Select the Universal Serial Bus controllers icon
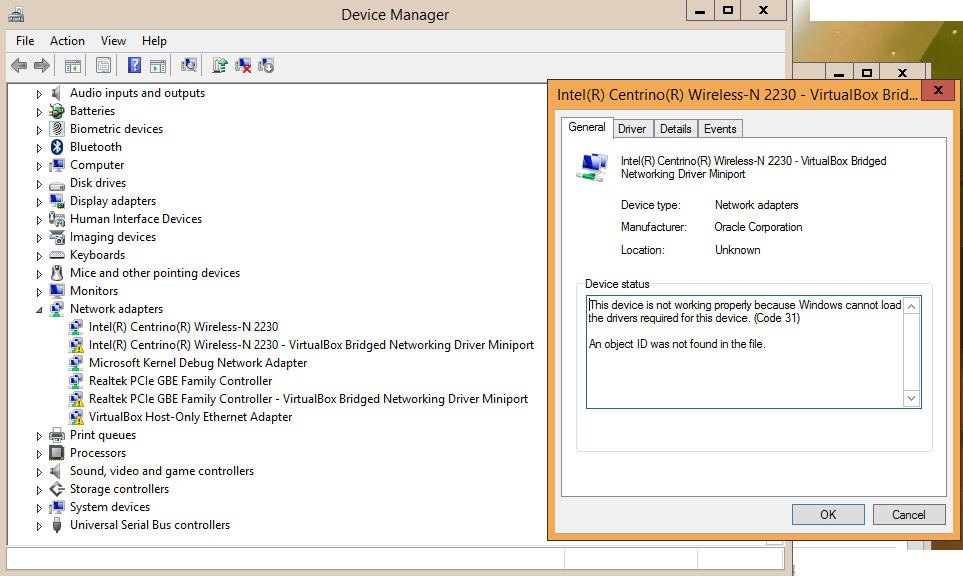The width and height of the screenshot is (963, 576). tap(57, 525)
